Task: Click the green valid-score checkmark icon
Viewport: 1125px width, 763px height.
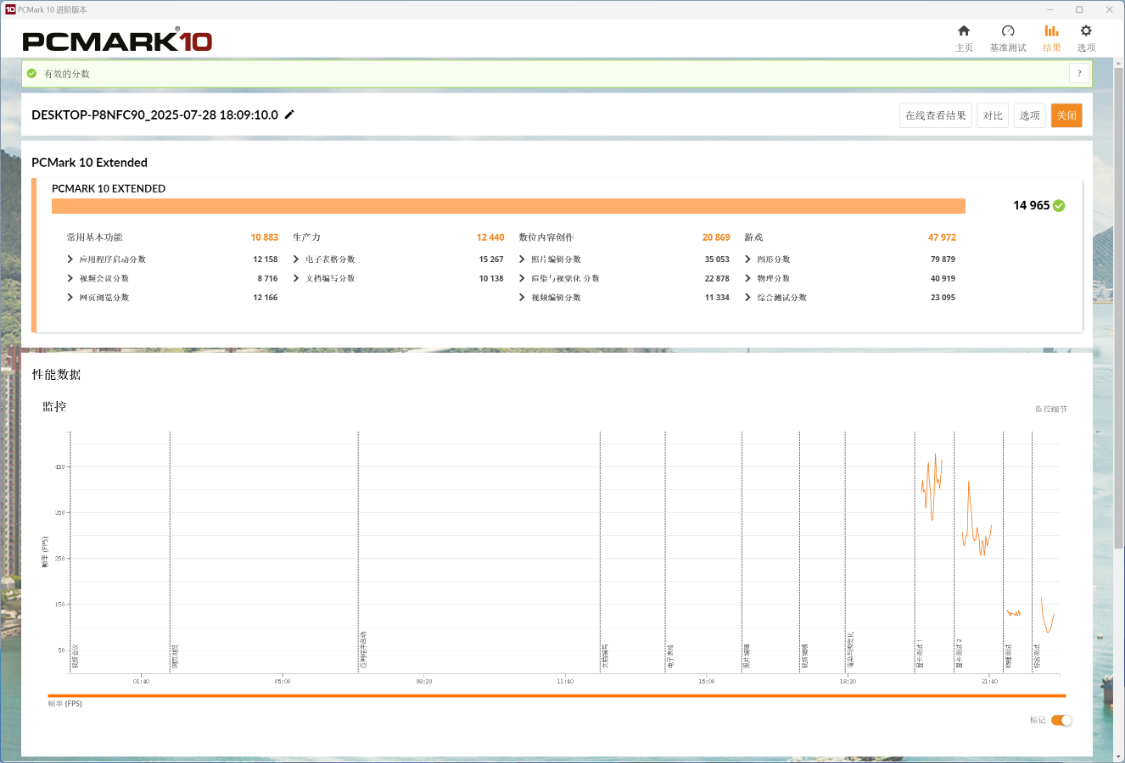Action: pyautogui.click(x=32, y=73)
